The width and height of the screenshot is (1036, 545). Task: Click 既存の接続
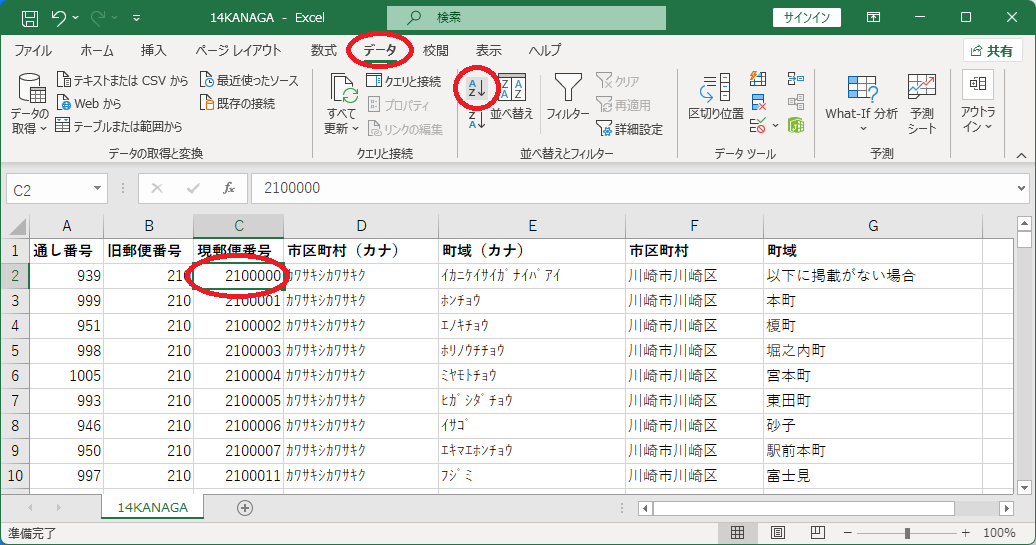238,104
